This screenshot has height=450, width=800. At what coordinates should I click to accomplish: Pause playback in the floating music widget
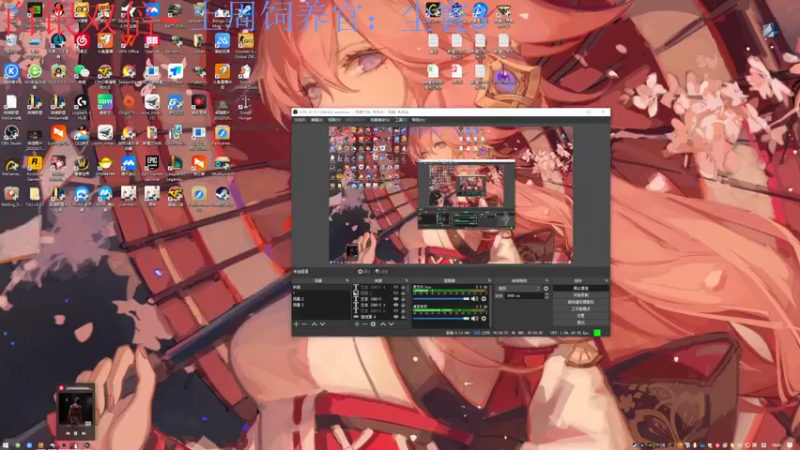[x=76, y=433]
